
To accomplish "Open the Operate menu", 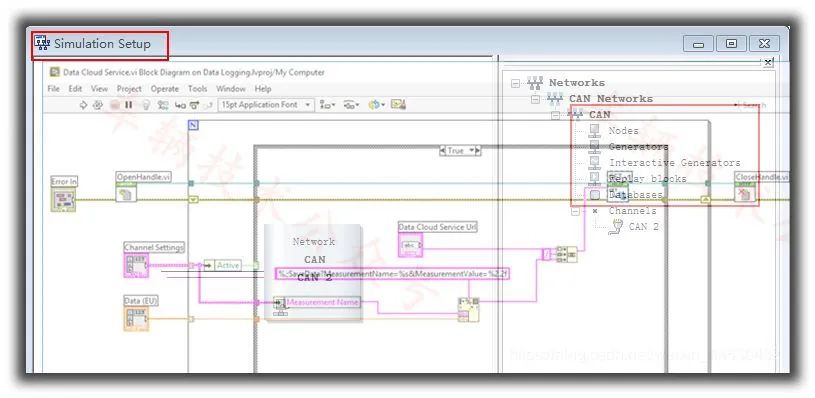I will tap(165, 89).
